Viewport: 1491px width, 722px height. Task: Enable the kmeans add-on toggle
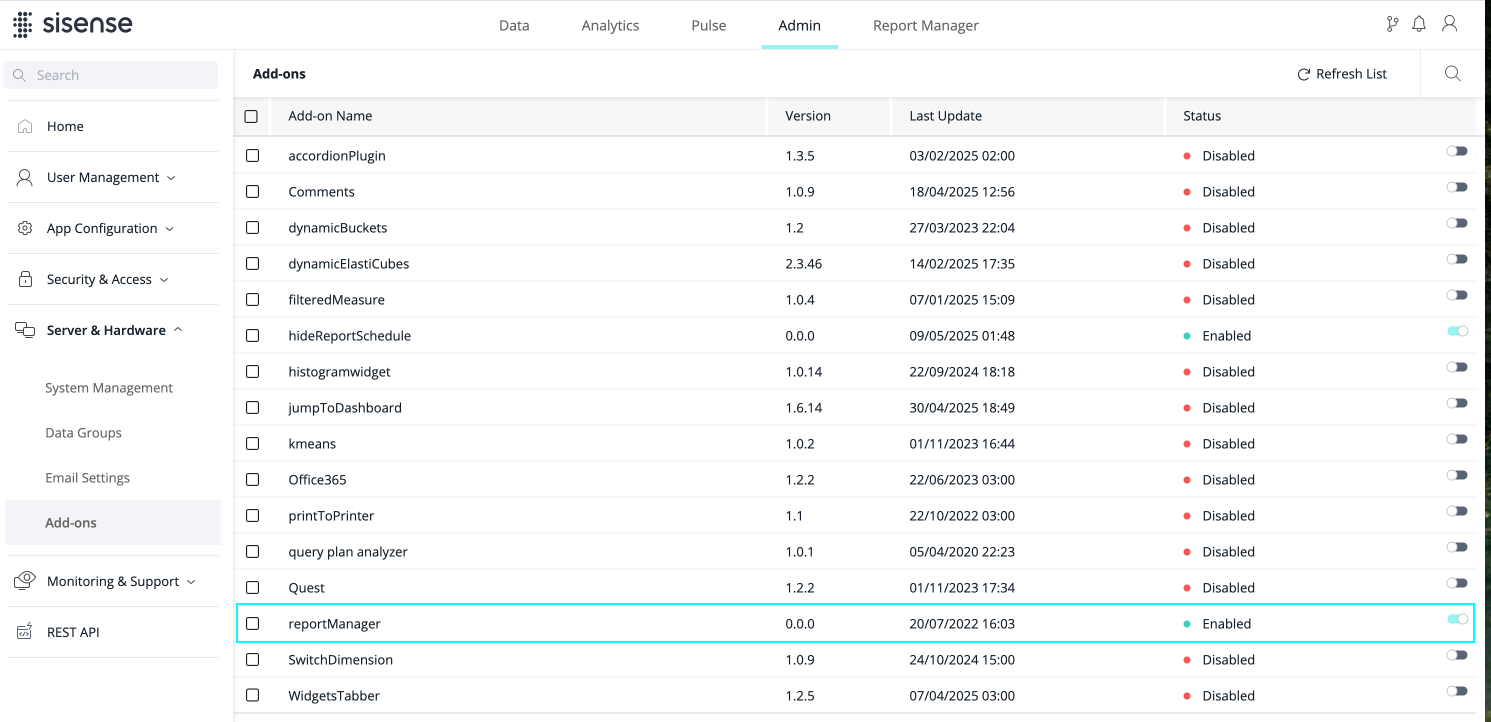pos(1457,439)
